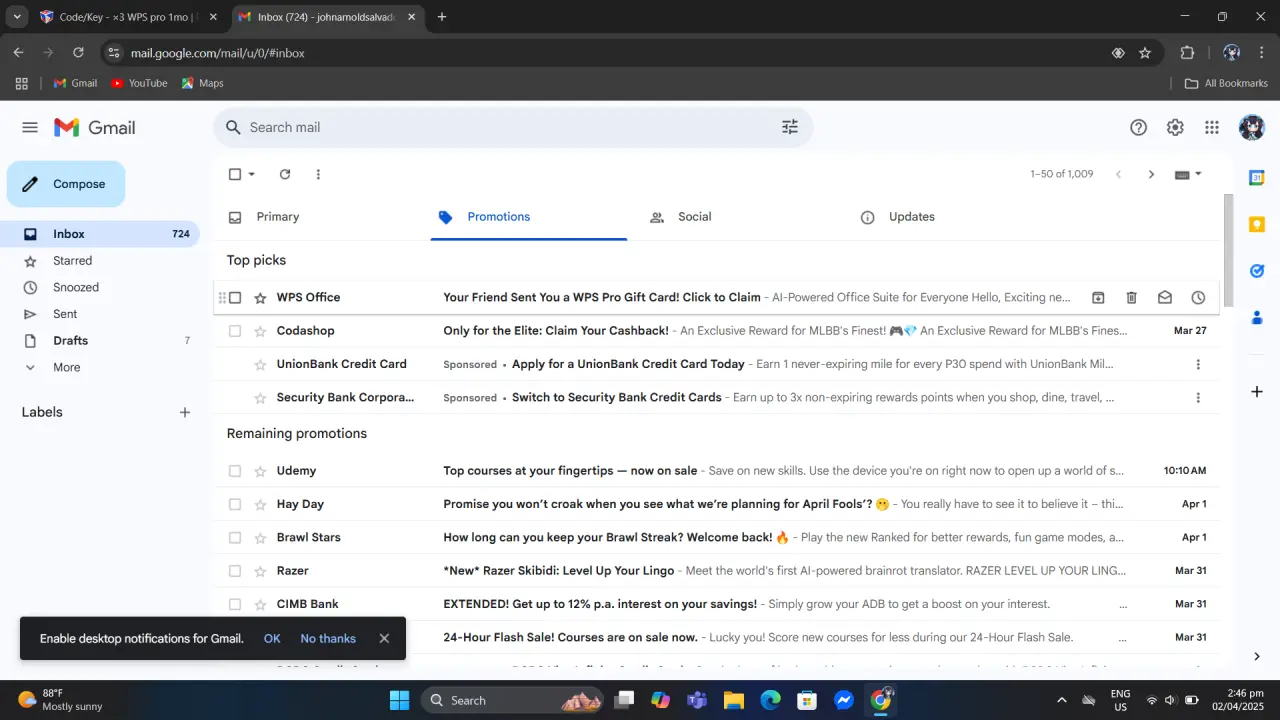The width and height of the screenshot is (1280, 720).
Task: Select the WPS Office email checkbox
Action: (x=235, y=297)
